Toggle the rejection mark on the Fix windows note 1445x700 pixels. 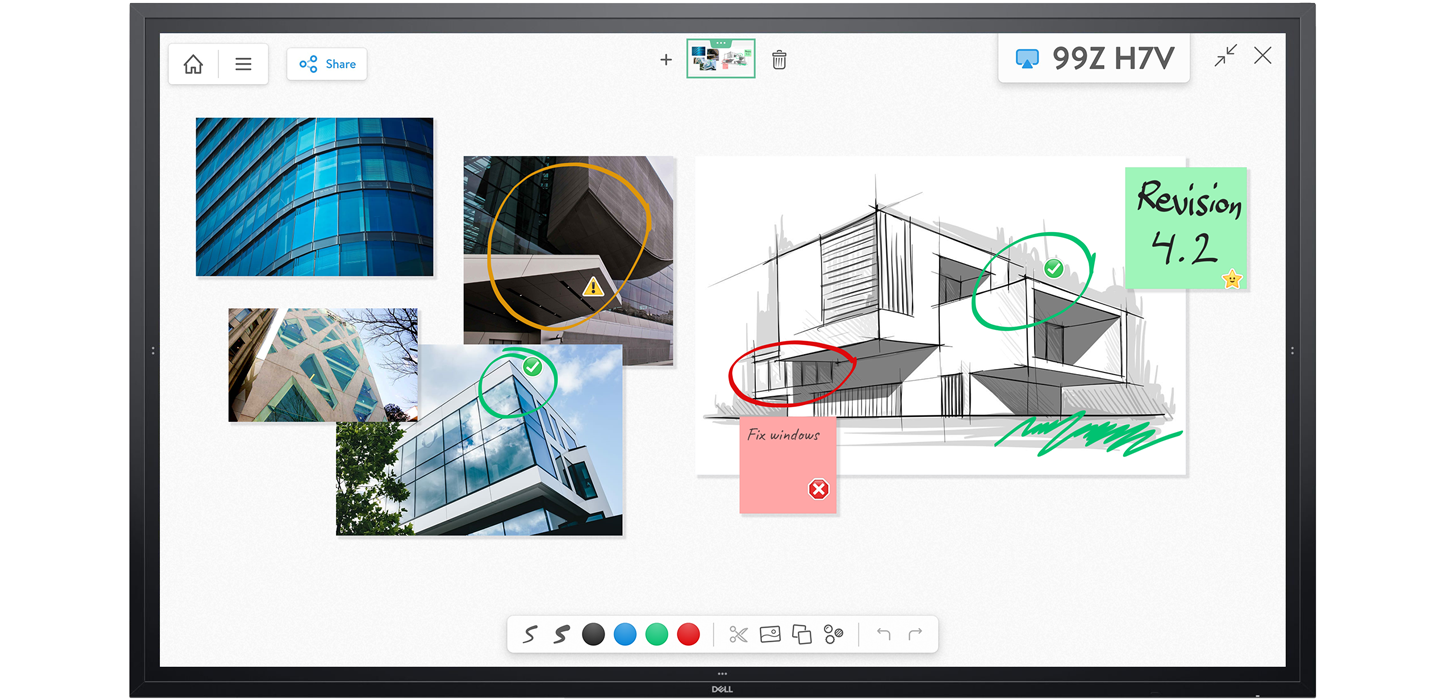818,489
